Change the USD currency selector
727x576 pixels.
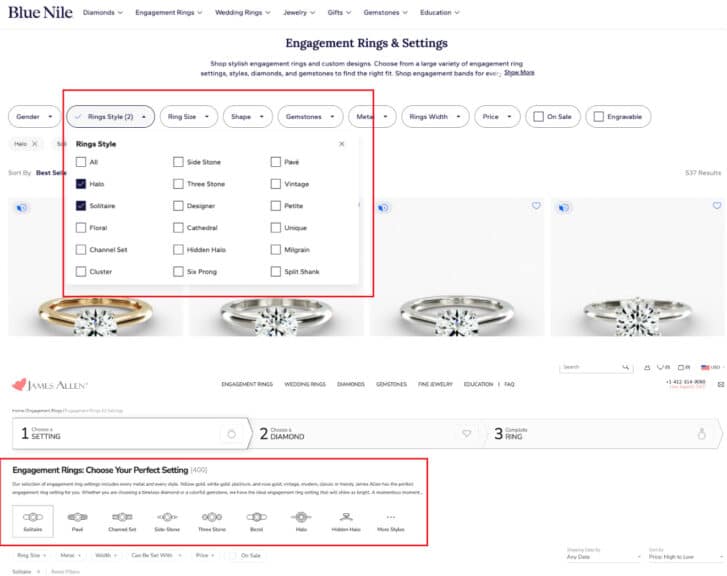tap(712, 367)
